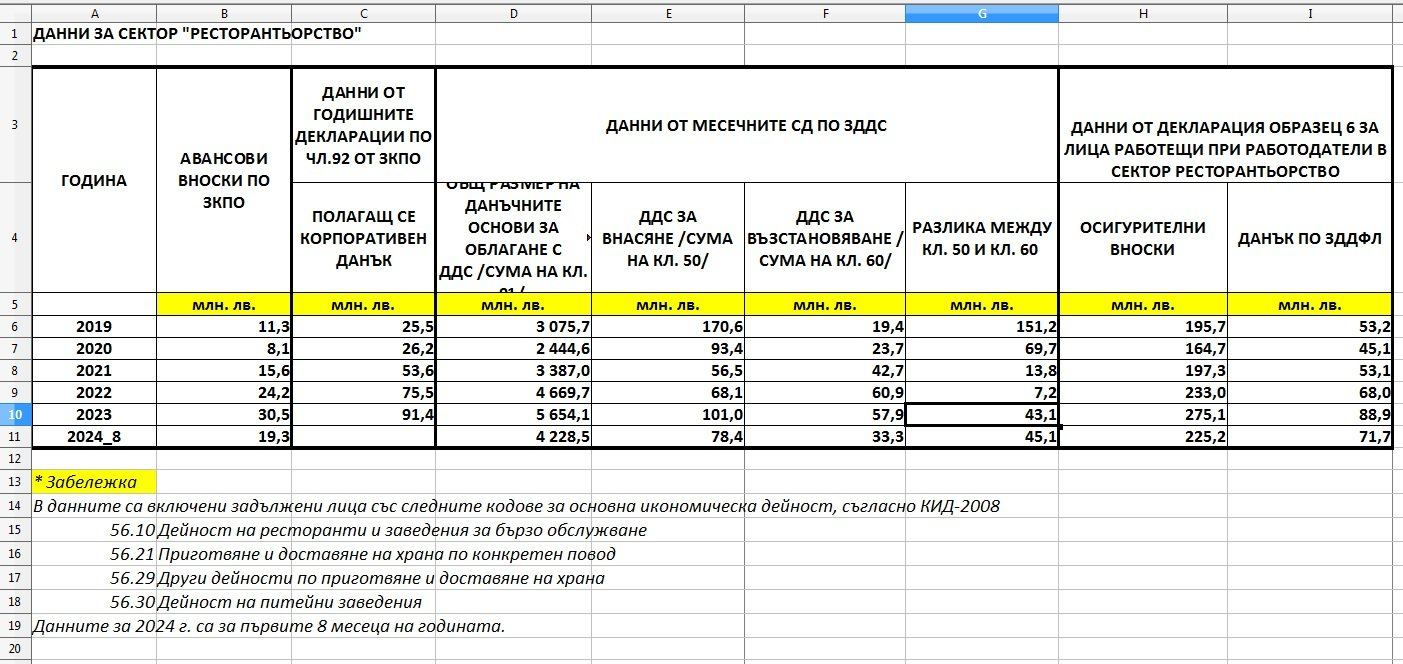Screen dimensions: 1403x664
Task: Select entire row 10 via row header
Action: (15, 414)
